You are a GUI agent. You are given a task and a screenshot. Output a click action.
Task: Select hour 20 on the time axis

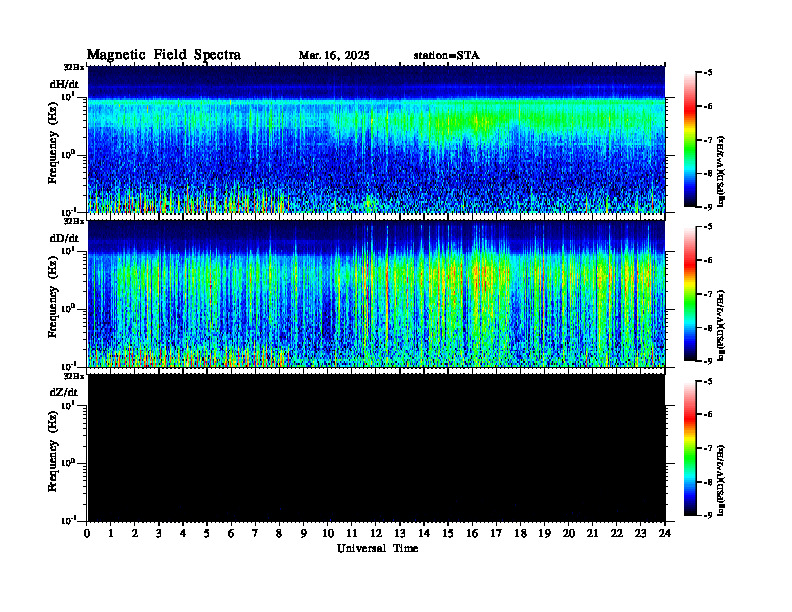point(569,534)
